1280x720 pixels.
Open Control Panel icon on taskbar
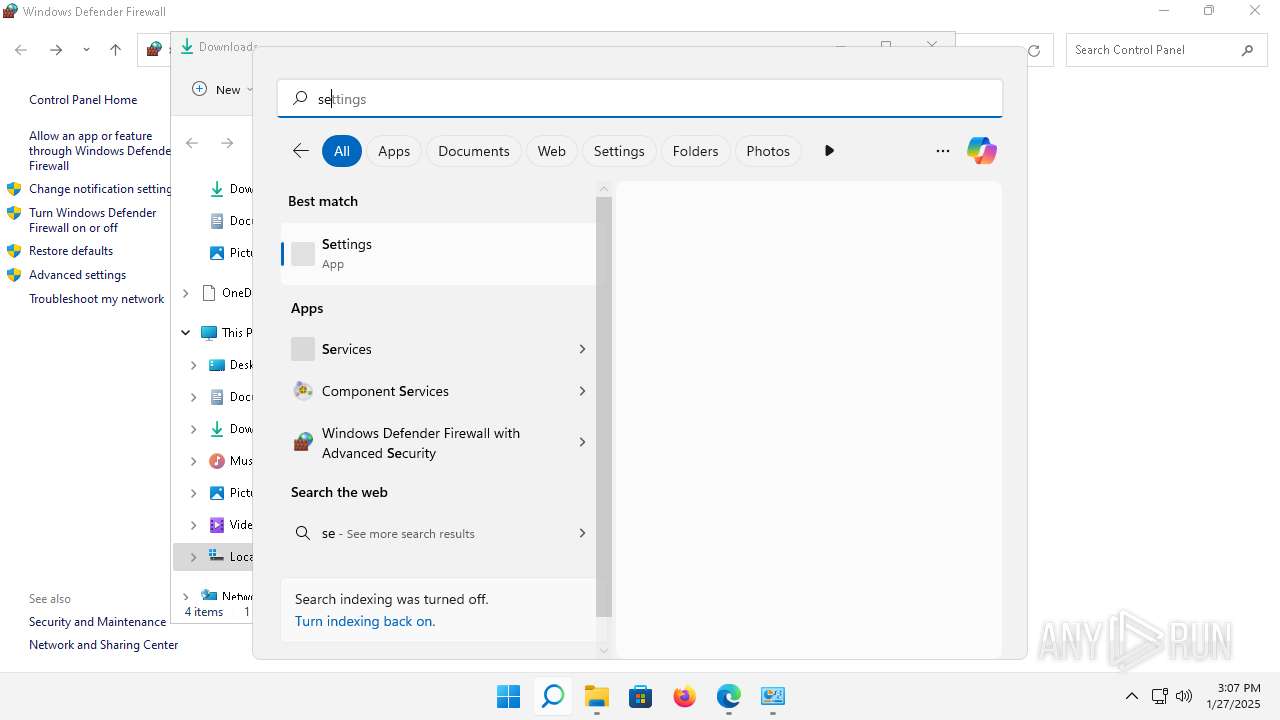773,697
